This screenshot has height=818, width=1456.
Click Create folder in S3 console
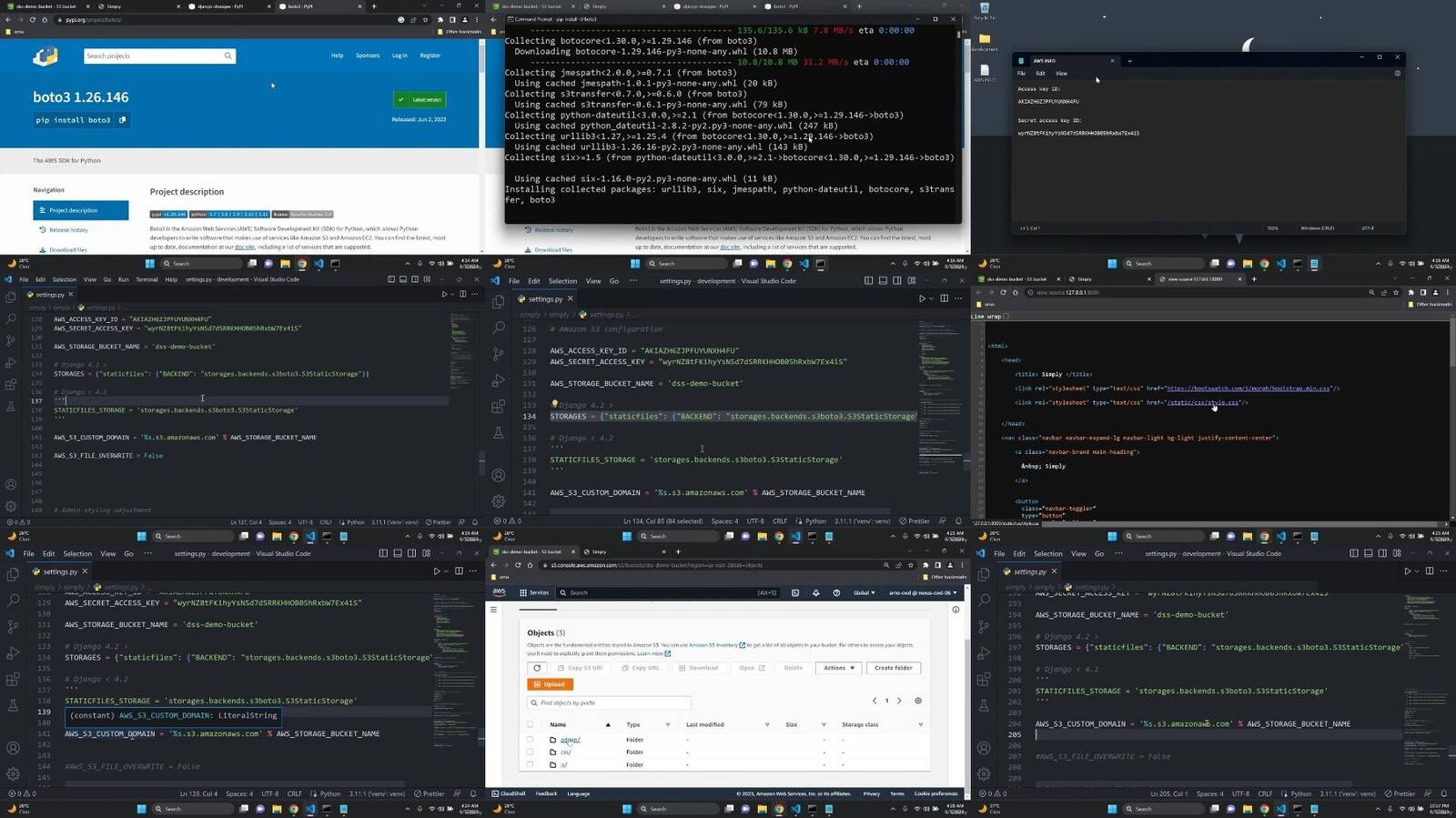pyautogui.click(x=894, y=668)
